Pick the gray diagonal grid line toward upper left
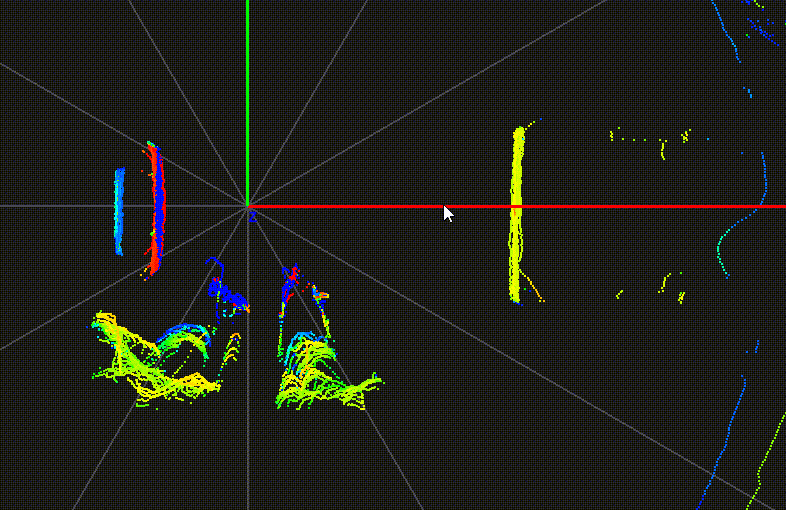The width and height of the screenshot is (786, 510). click(100, 121)
